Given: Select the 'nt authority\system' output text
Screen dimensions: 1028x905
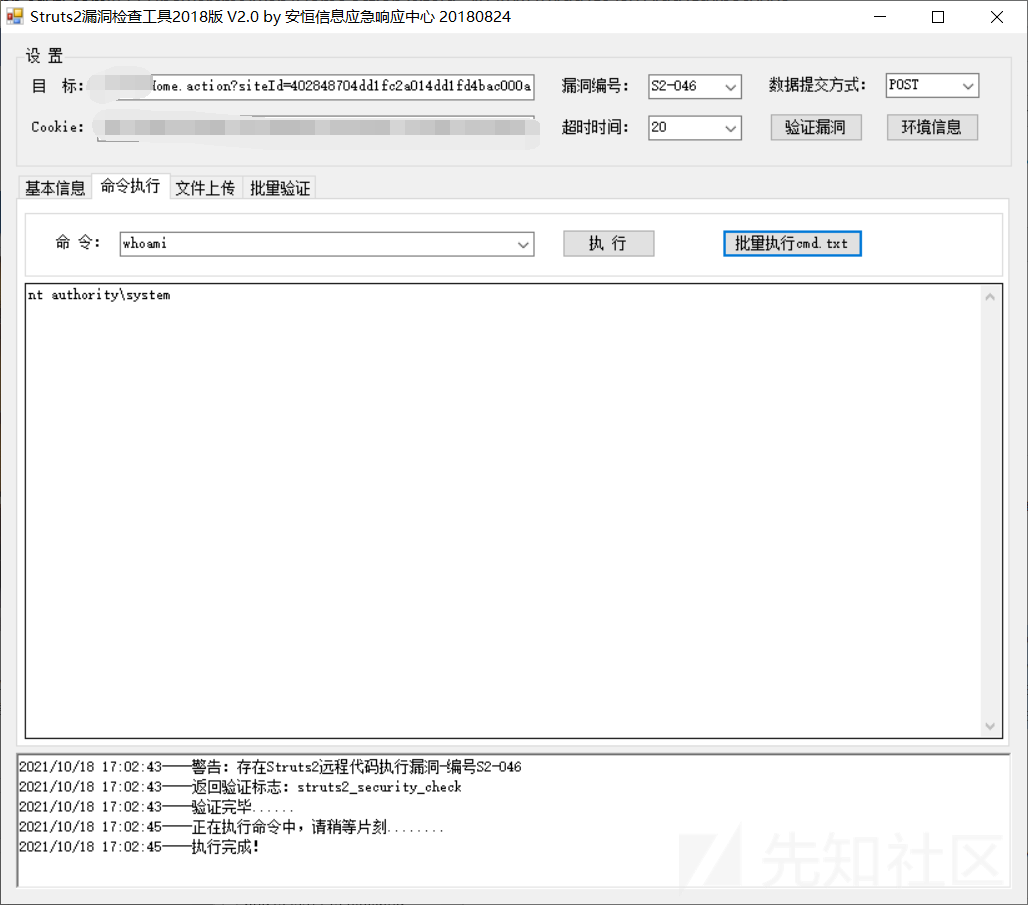Looking at the screenshot, I should [99, 295].
